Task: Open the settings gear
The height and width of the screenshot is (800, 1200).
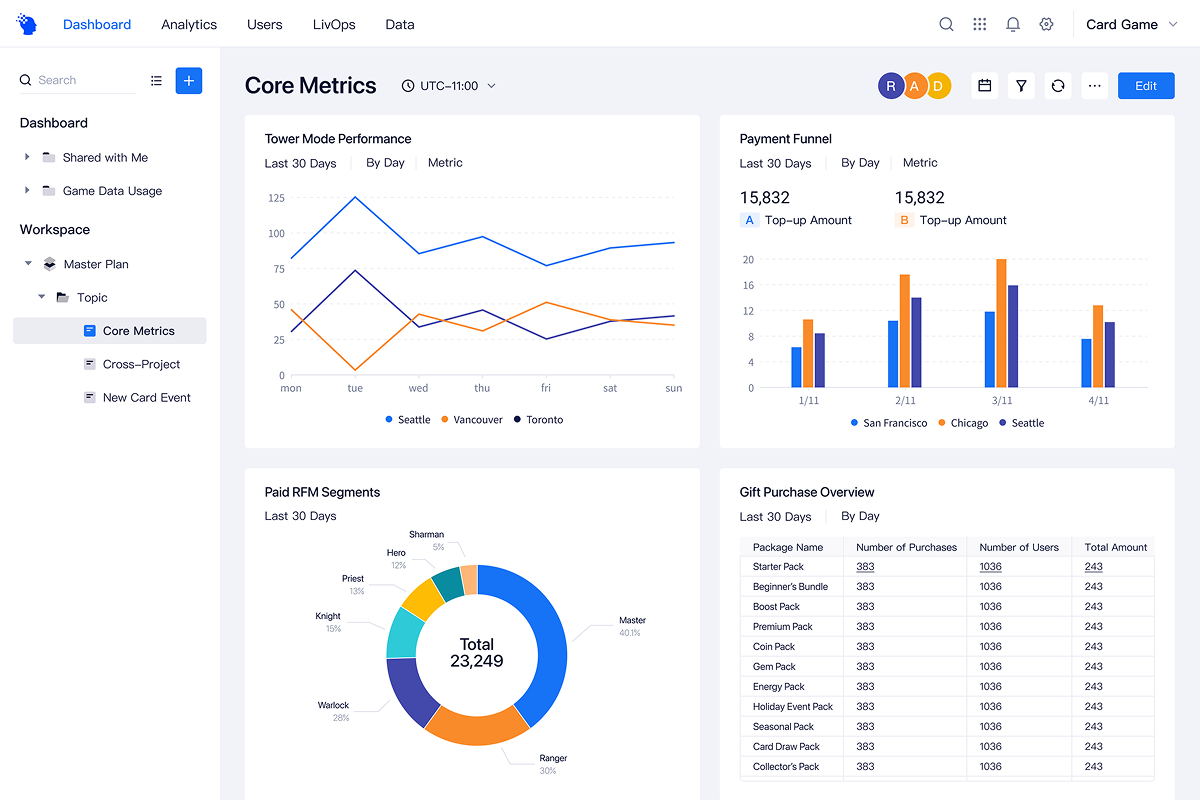Action: point(1046,24)
